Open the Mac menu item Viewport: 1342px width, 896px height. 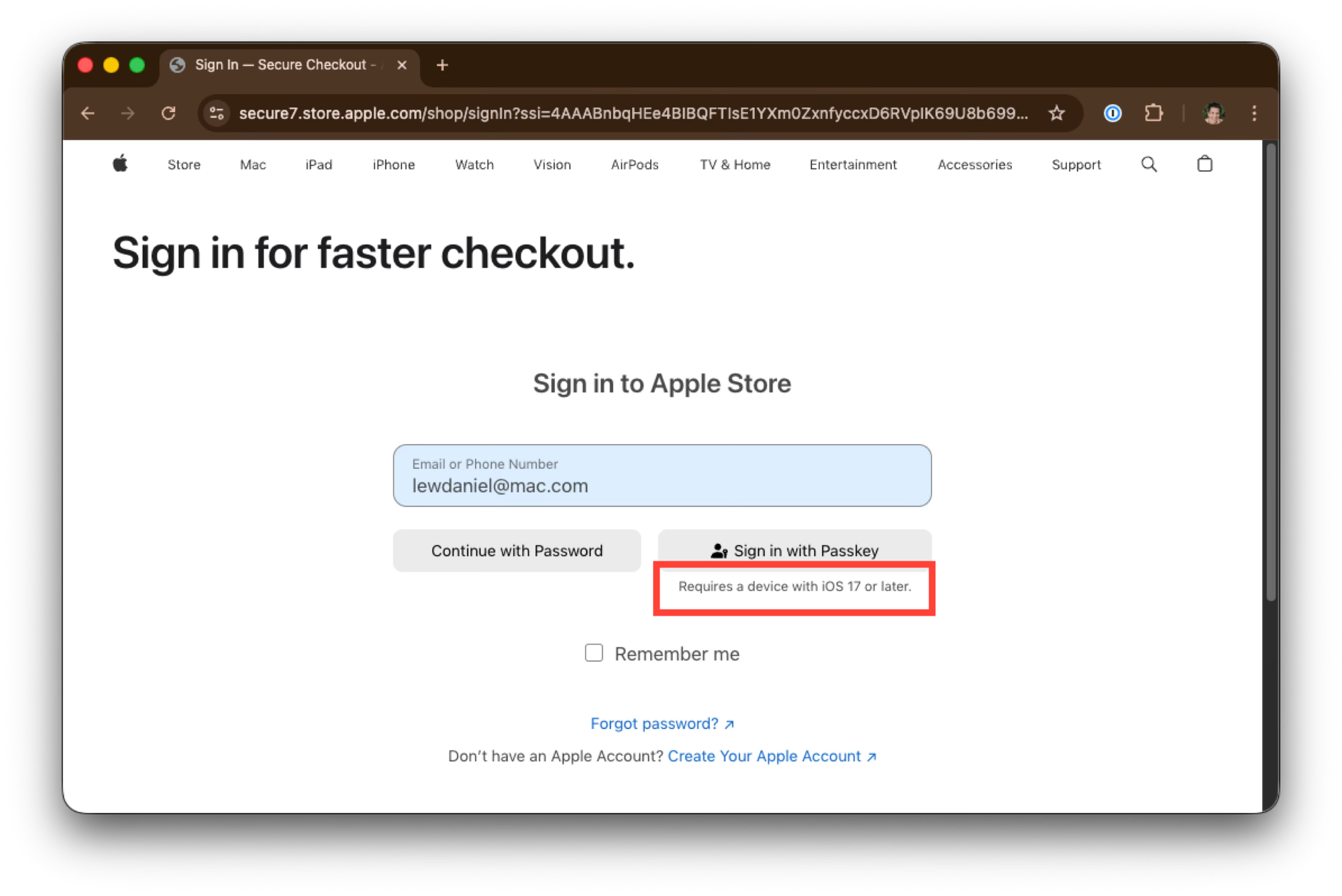click(253, 164)
